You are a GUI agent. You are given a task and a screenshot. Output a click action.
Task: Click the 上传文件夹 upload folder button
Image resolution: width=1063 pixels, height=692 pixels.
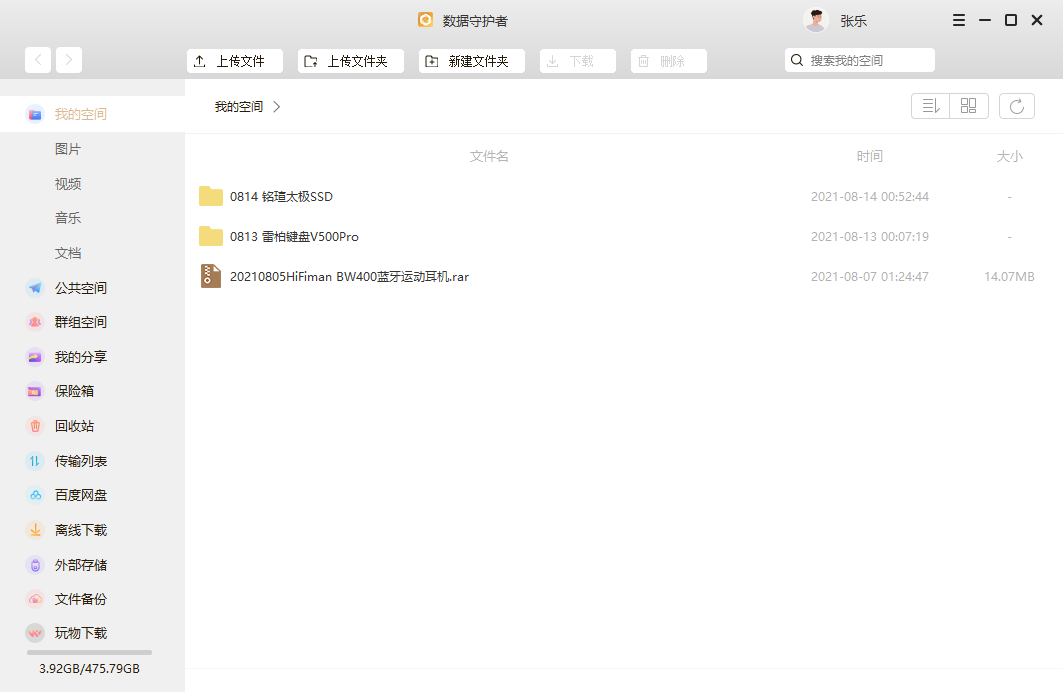pyautogui.click(x=350, y=61)
